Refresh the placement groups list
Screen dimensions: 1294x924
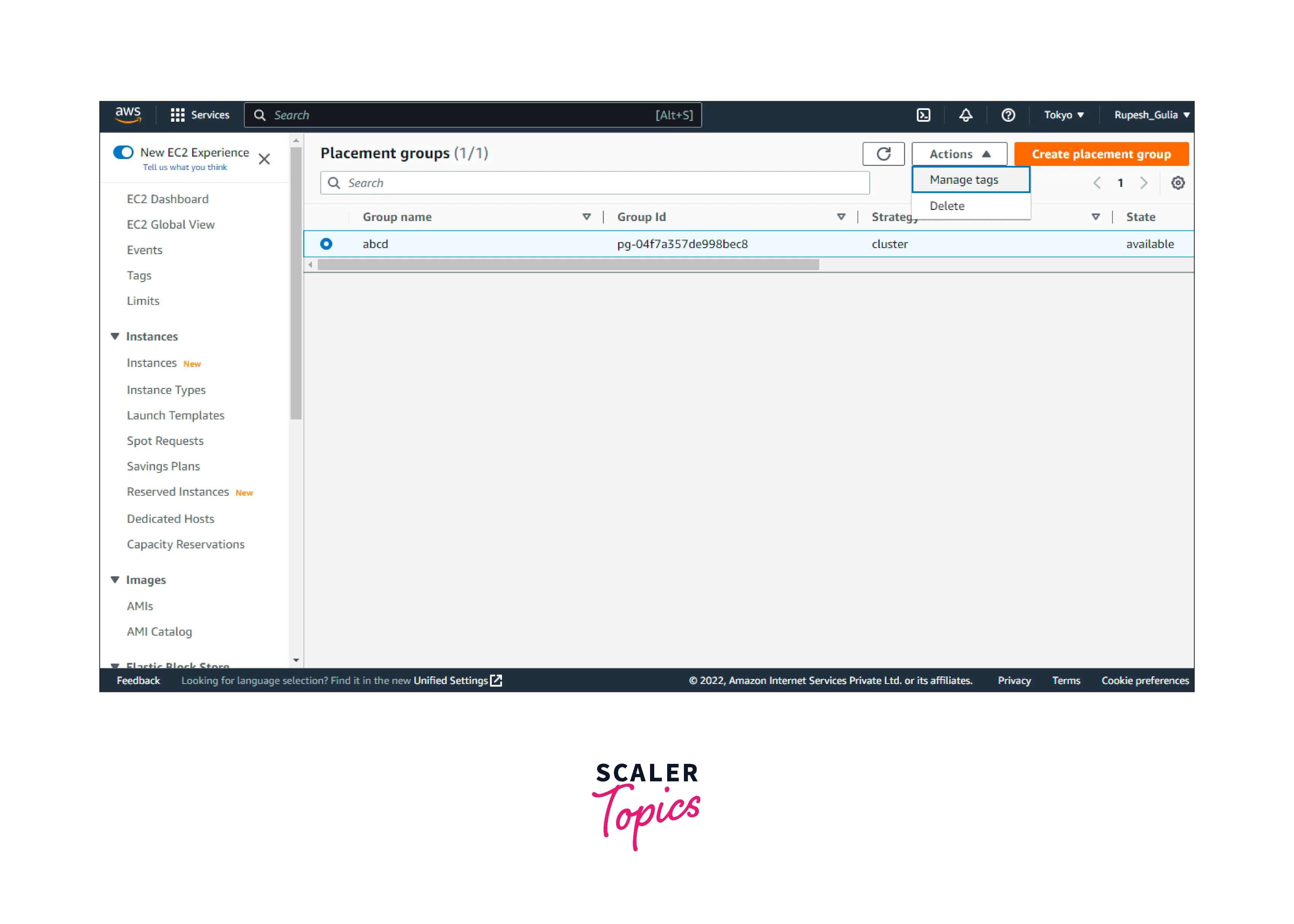pyautogui.click(x=883, y=154)
